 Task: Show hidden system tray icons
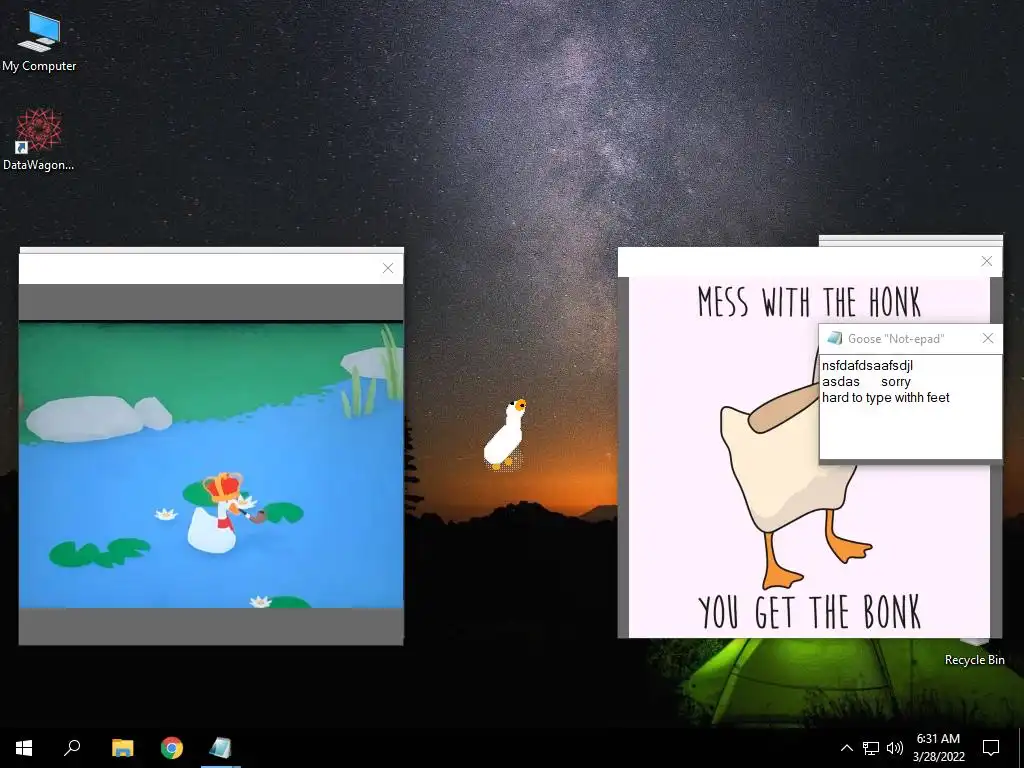click(x=846, y=748)
